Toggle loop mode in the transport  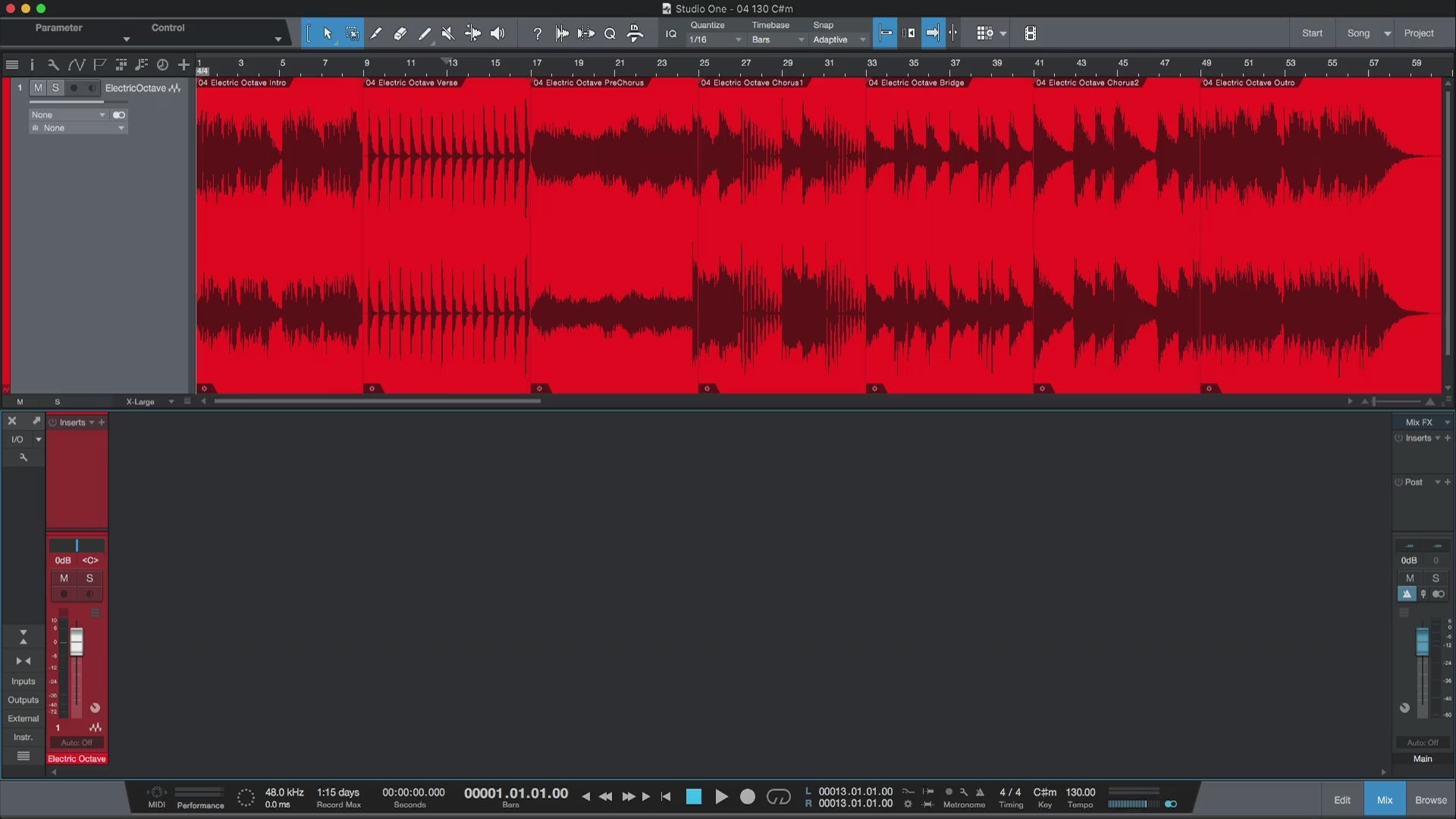pos(778,796)
